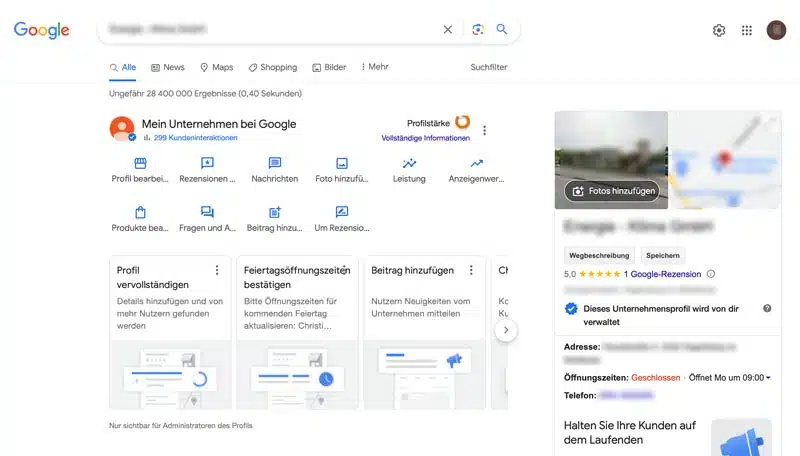Switch to the Bilder tab

pos(329,67)
